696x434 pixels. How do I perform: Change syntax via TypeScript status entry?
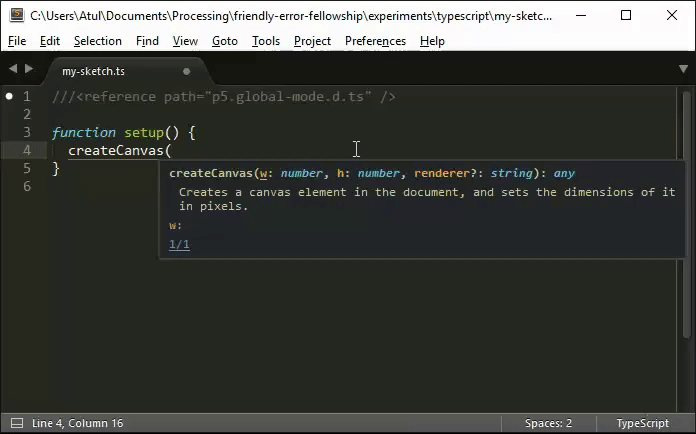point(642,423)
